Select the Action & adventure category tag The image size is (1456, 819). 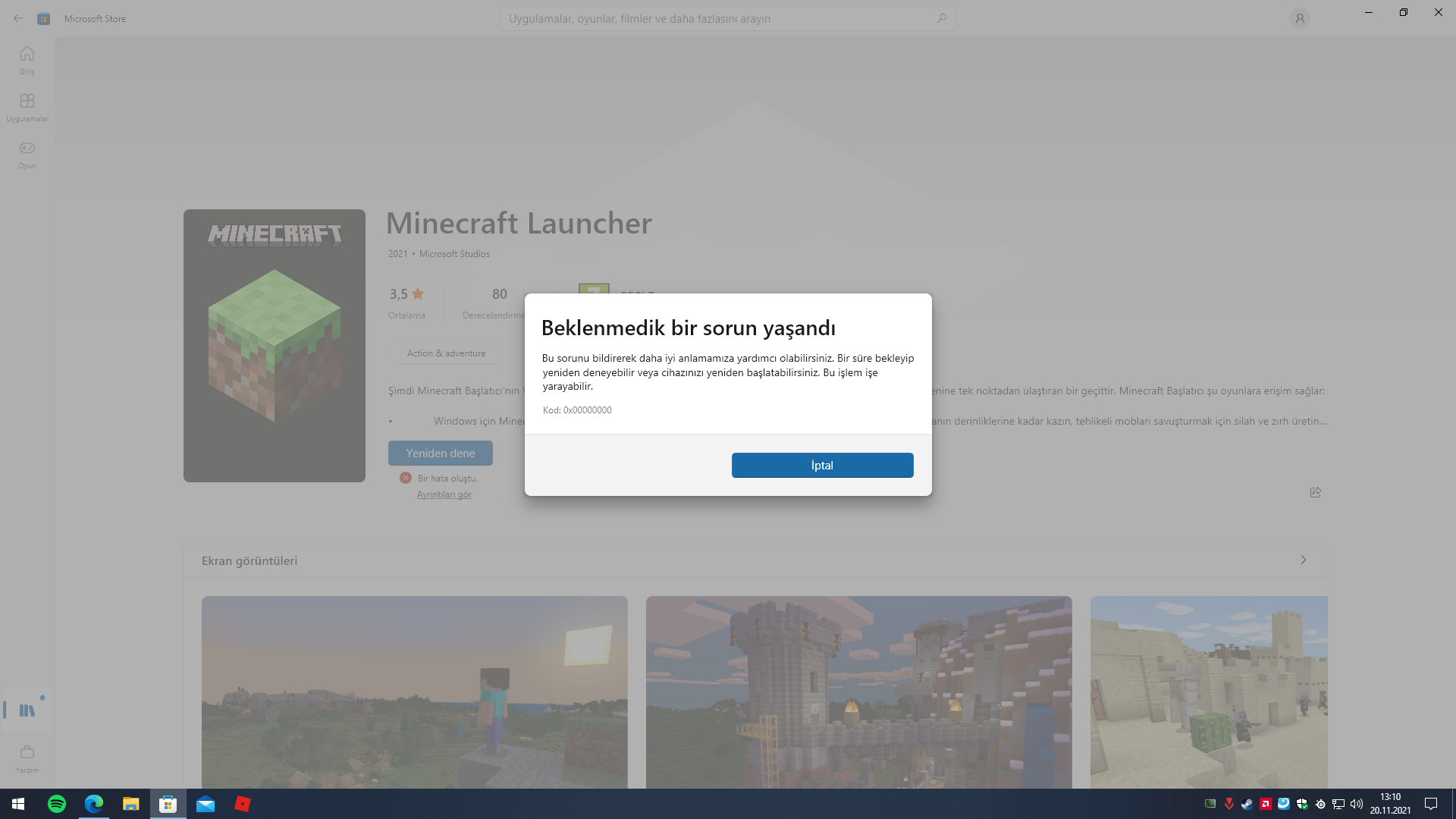[x=446, y=353]
